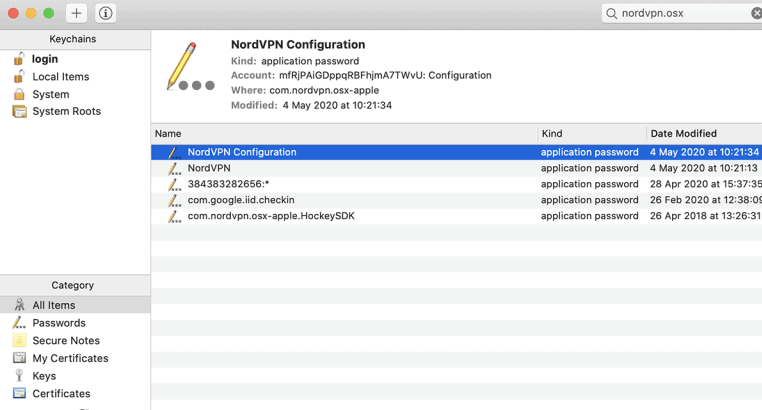The height and width of the screenshot is (410, 762).
Task: Click the Kind value application password in header
Action: pos(310,61)
